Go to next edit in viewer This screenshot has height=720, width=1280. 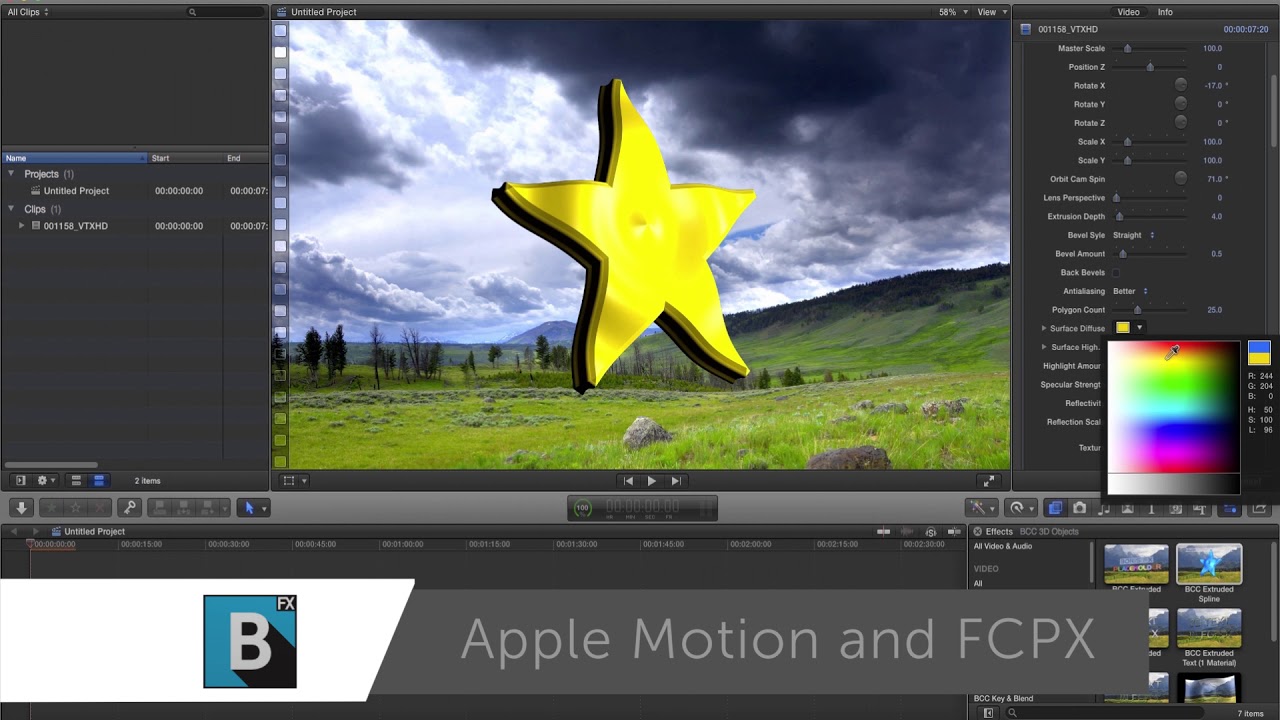point(676,481)
